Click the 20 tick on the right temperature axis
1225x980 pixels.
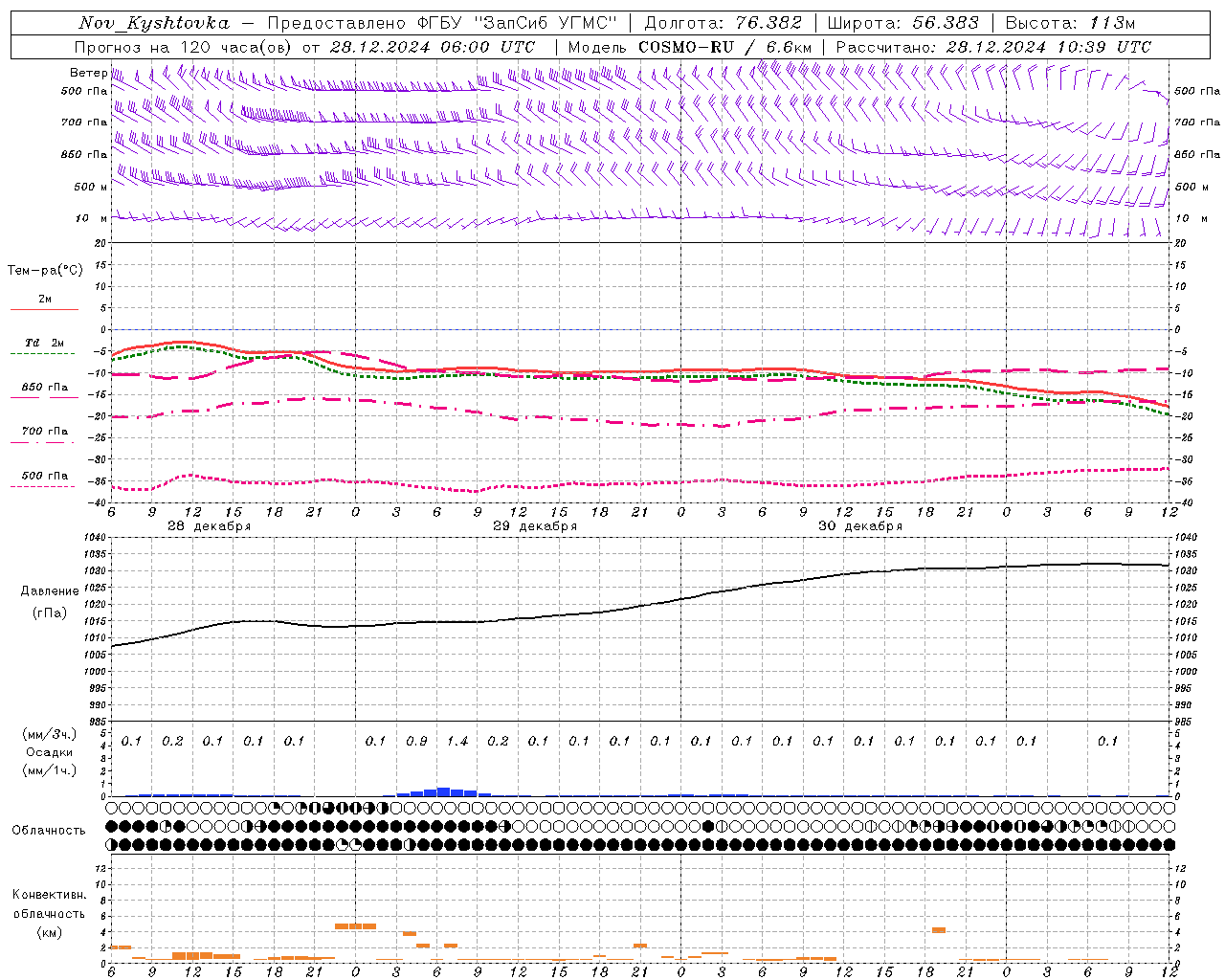click(x=1180, y=243)
